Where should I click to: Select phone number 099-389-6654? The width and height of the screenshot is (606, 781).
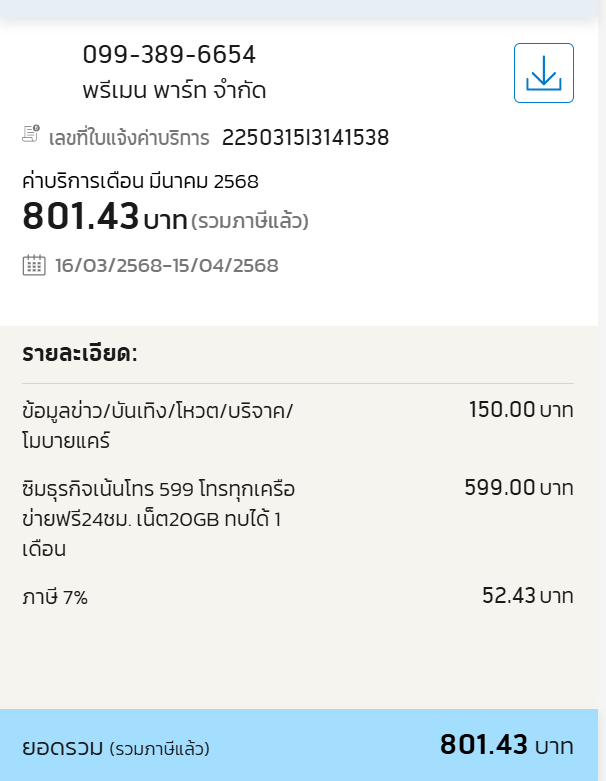(169, 54)
